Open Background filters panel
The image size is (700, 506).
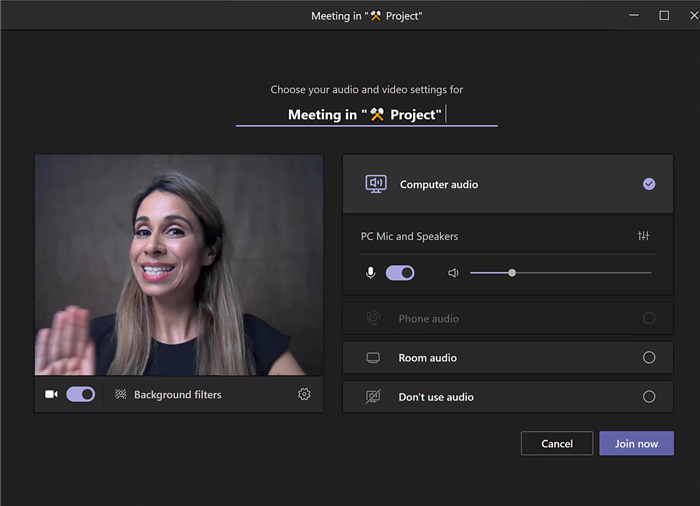tap(177, 394)
